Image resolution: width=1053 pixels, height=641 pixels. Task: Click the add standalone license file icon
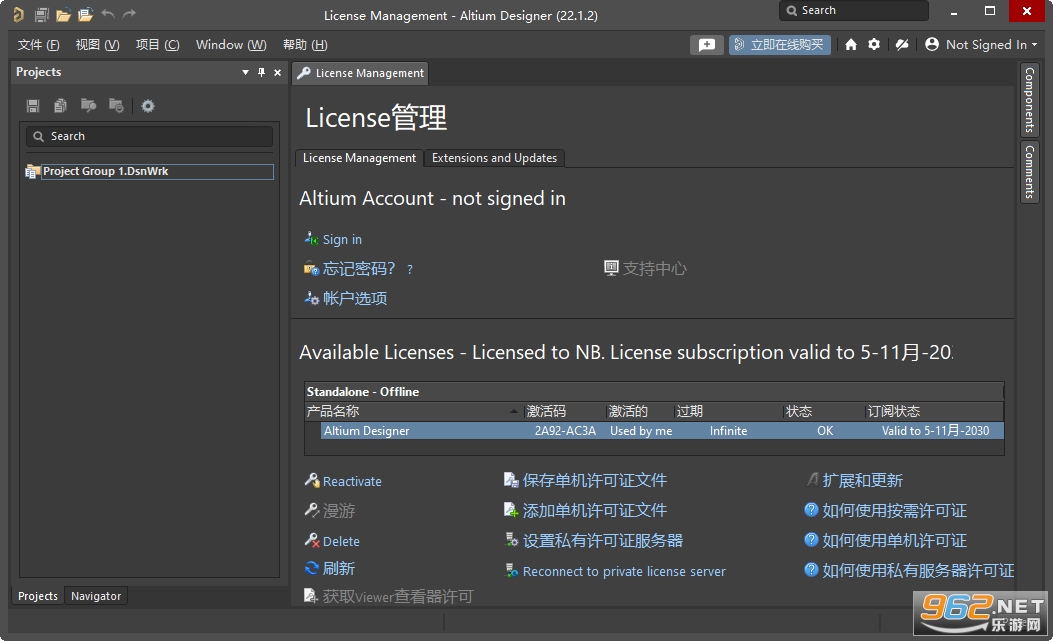click(x=511, y=510)
